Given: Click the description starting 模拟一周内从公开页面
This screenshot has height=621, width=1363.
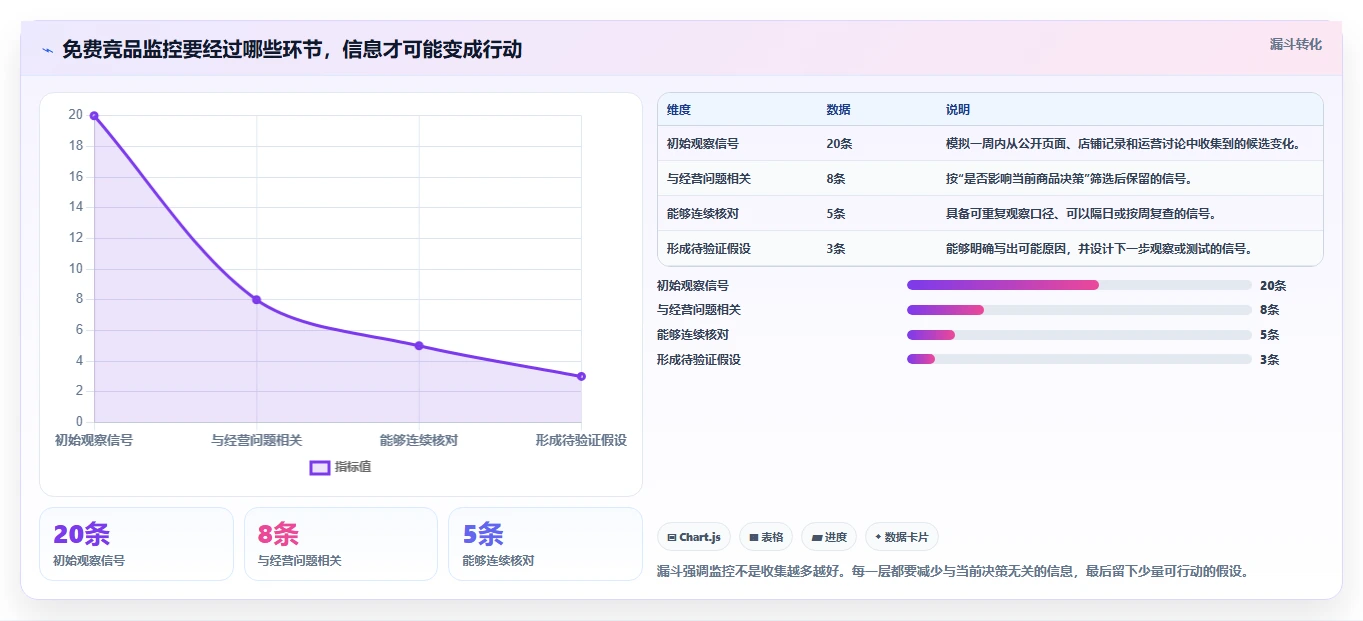Looking at the screenshot, I should coord(1124,144).
